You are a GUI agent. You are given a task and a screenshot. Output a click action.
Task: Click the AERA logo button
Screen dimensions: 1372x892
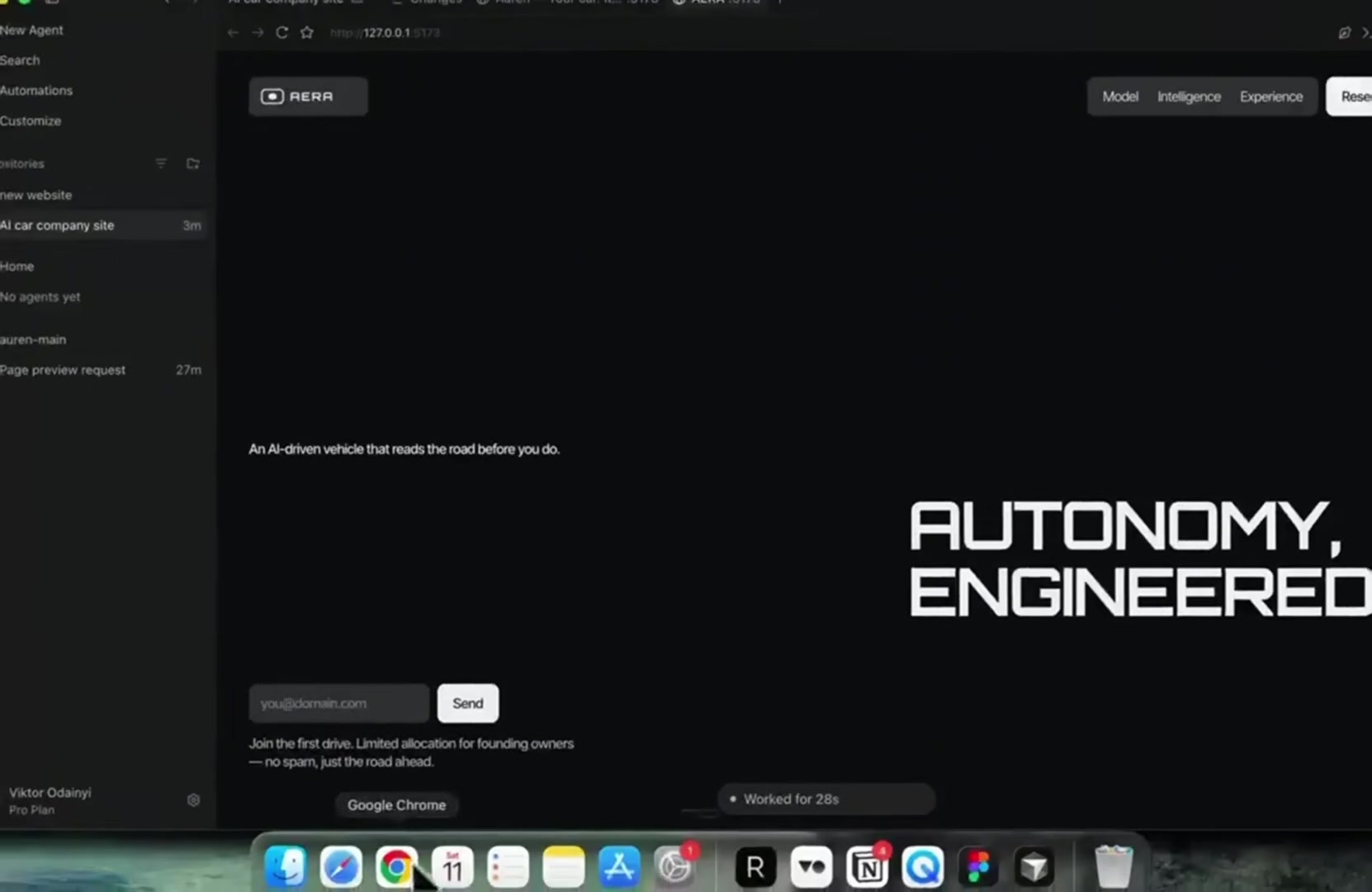click(x=308, y=97)
